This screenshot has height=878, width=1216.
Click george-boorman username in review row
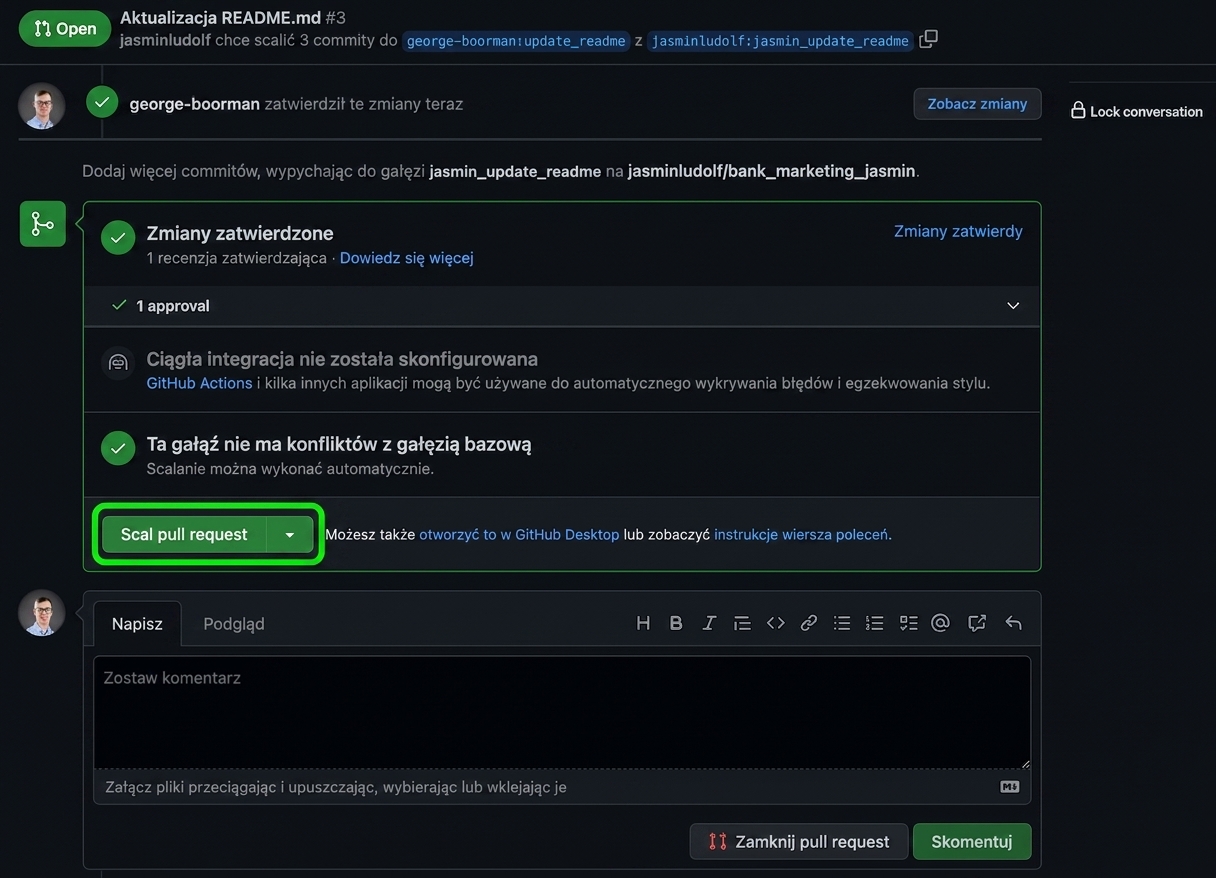pos(195,104)
